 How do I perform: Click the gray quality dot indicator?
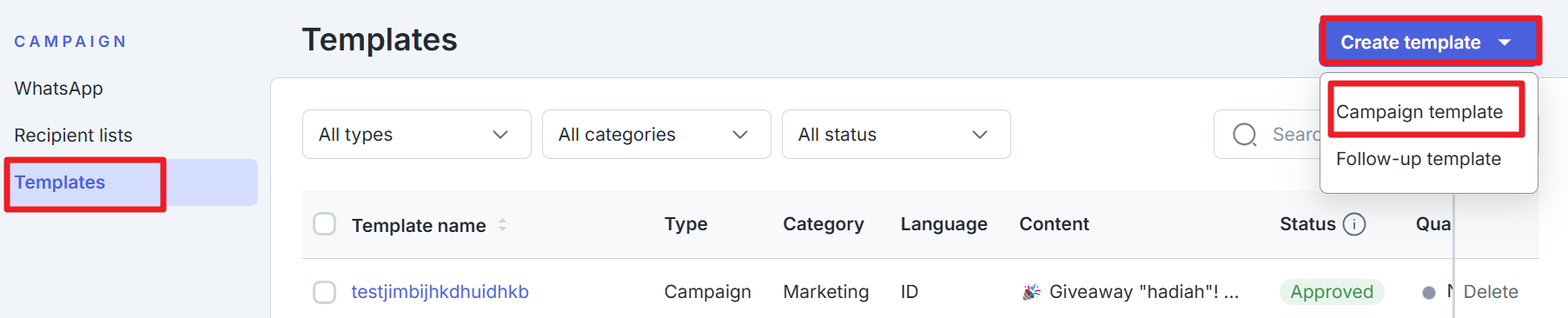[x=1428, y=293]
